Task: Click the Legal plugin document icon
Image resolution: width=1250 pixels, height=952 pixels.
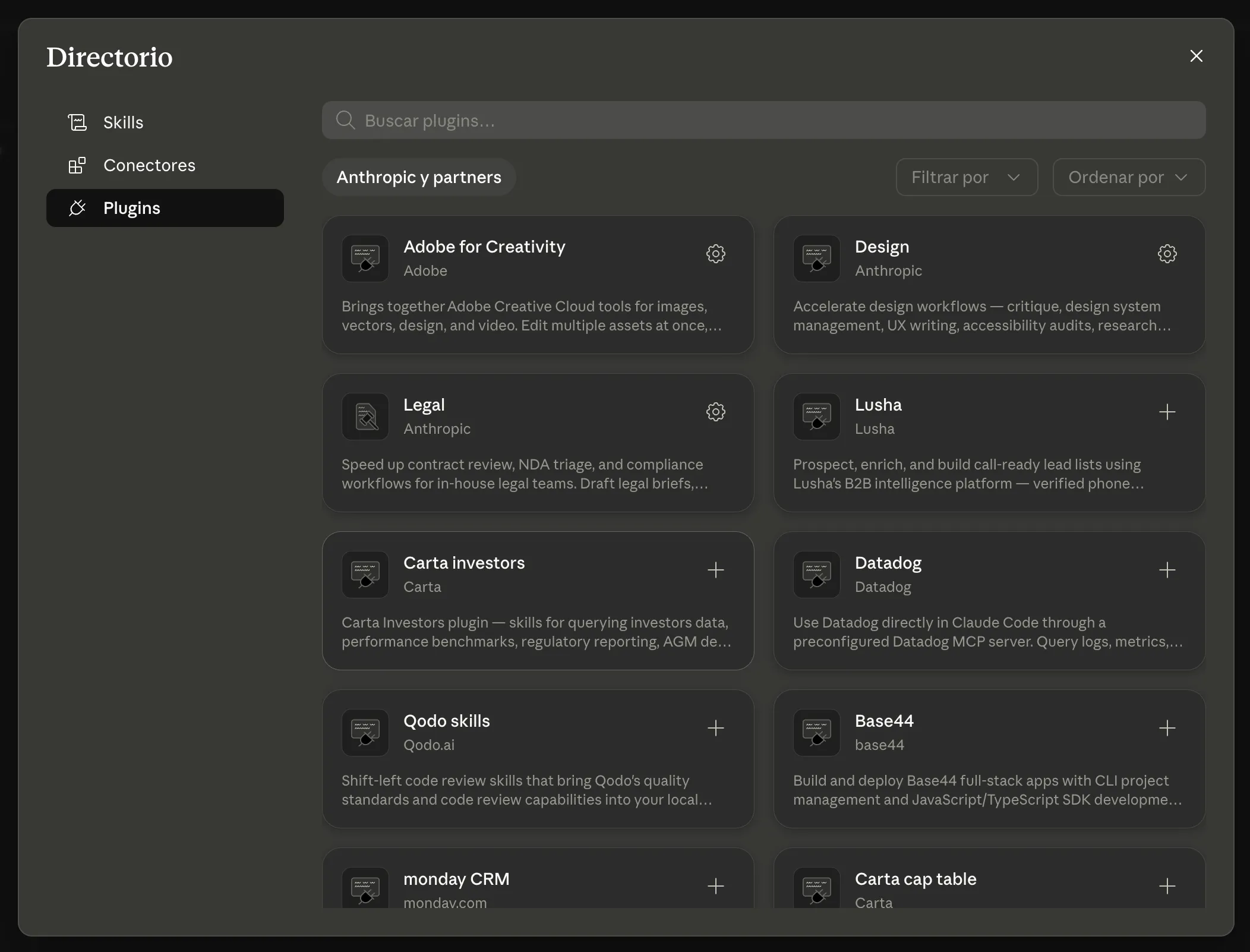Action: click(x=365, y=417)
